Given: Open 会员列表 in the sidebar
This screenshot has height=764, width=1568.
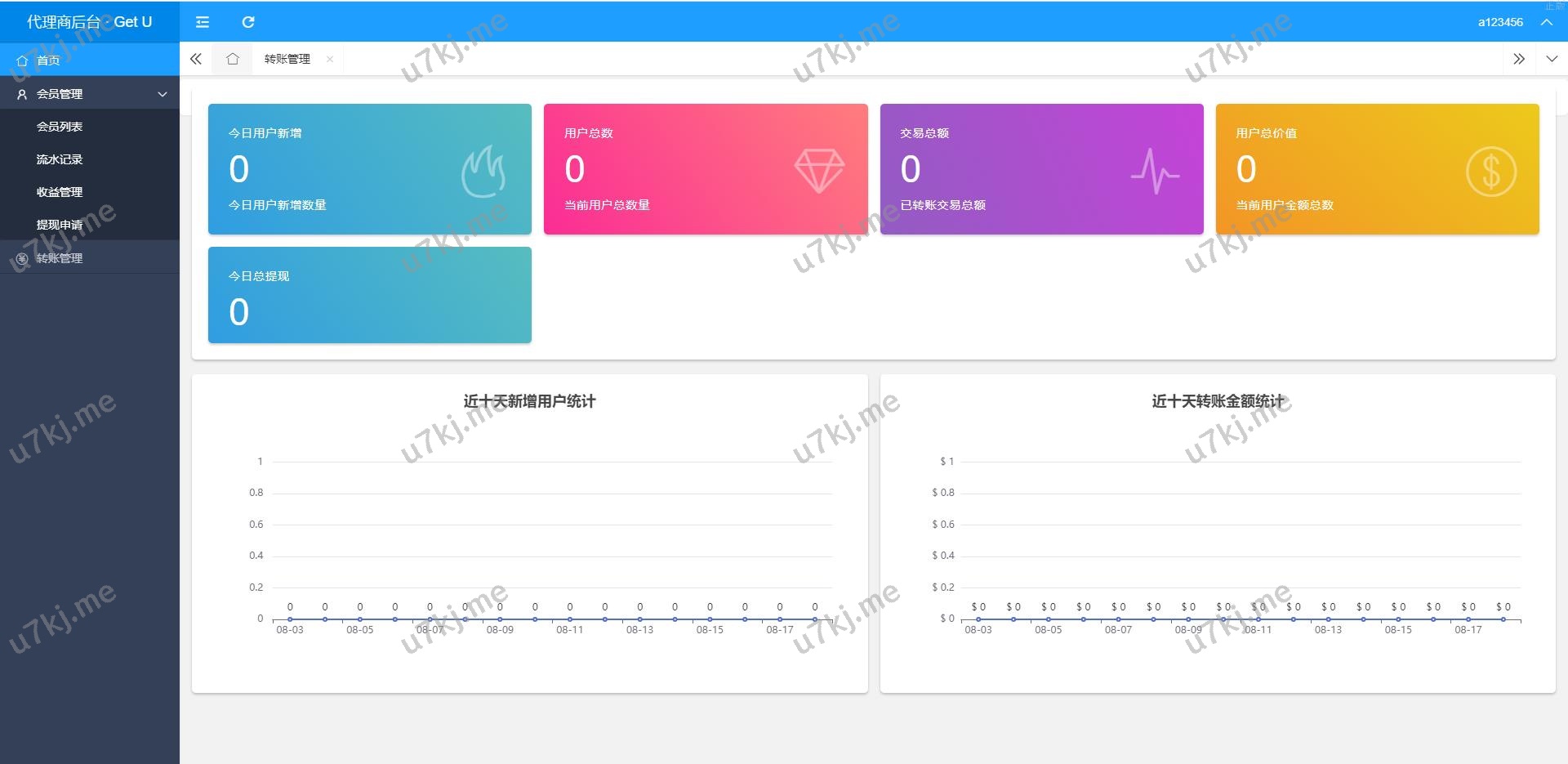Looking at the screenshot, I should tap(60, 127).
